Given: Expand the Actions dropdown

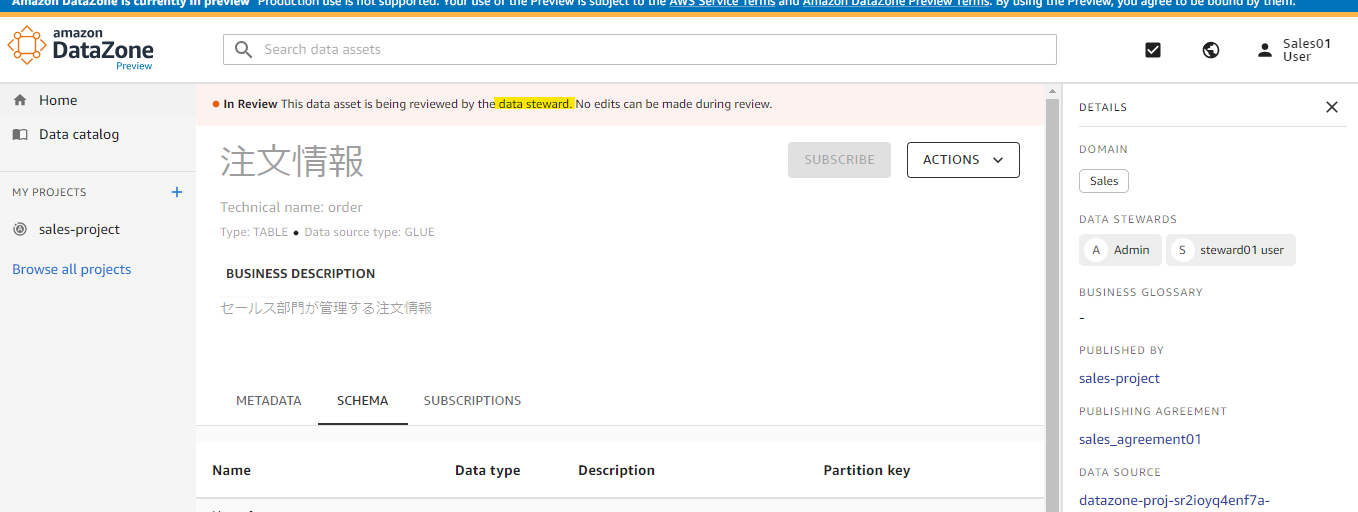Looking at the screenshot, I should [963, 160].
